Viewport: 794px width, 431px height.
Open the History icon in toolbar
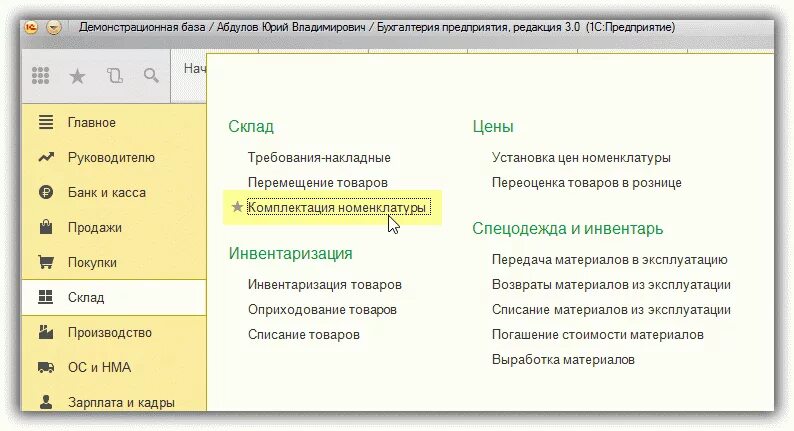tap(115, 76)
